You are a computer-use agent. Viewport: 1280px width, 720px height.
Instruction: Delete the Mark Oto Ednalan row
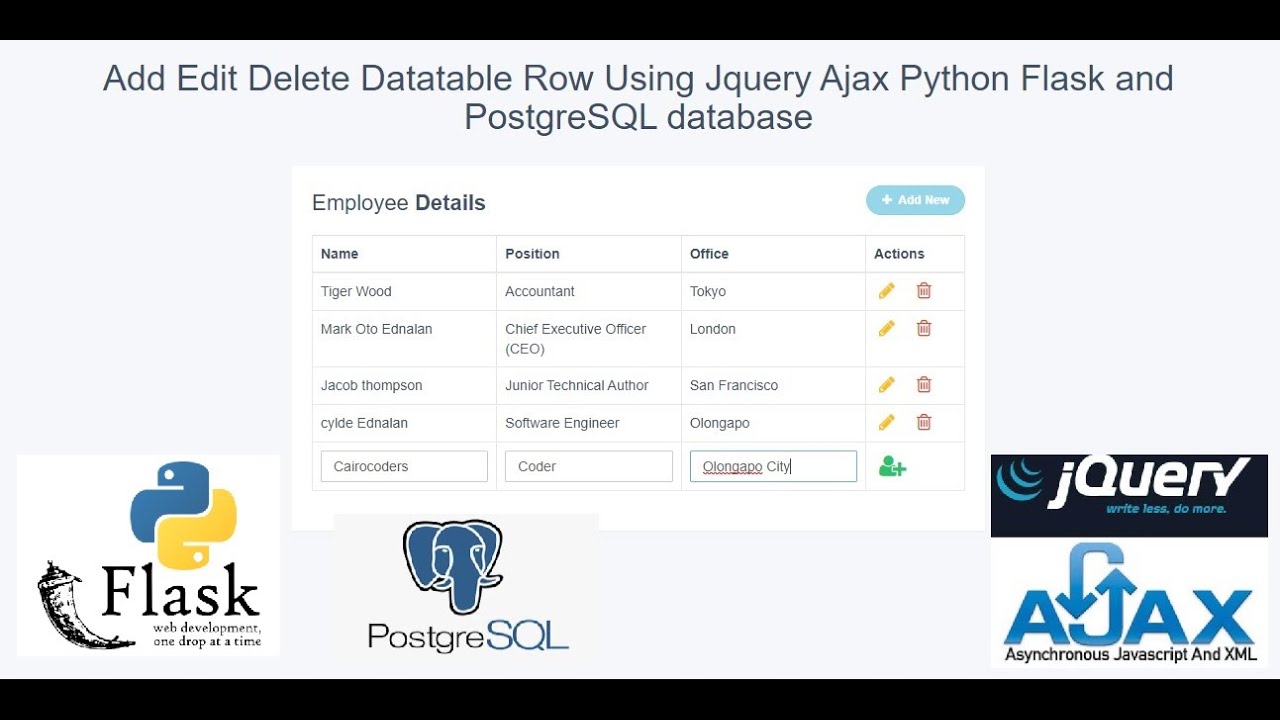tap(924, 328)
